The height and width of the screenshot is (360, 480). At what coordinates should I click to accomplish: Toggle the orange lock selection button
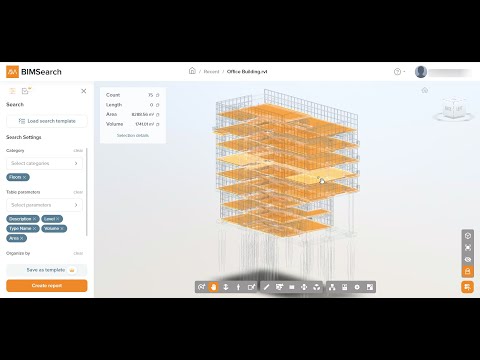point(468,271)
